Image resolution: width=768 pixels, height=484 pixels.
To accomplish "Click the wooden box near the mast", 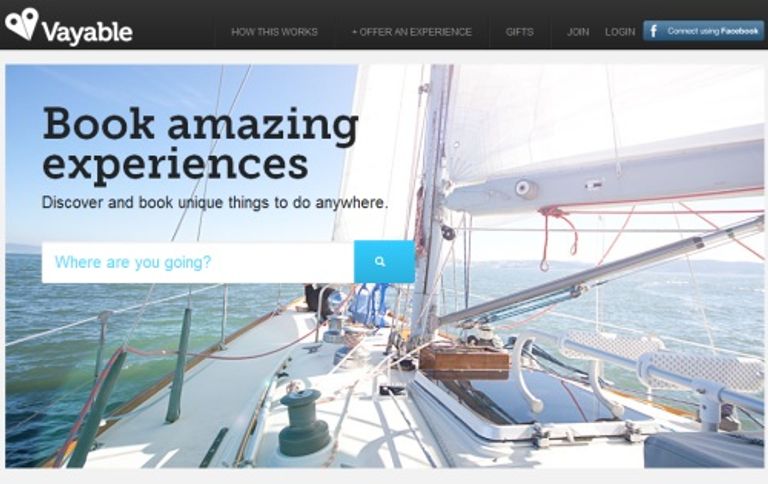I will (464, 362).
